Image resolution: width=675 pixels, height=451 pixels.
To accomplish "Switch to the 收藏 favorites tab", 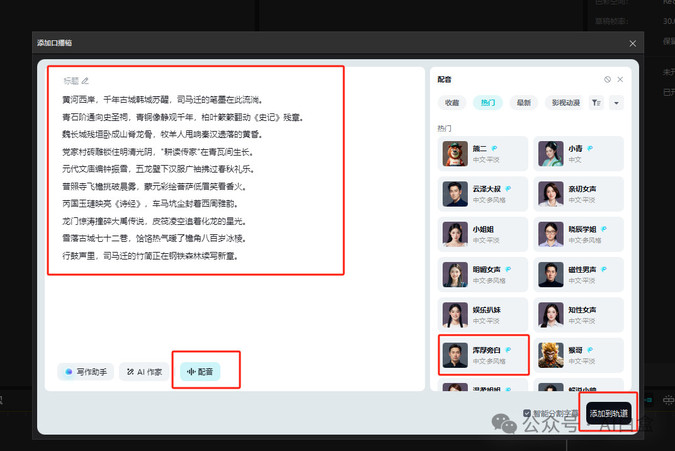I will click(x=453, y=102).
